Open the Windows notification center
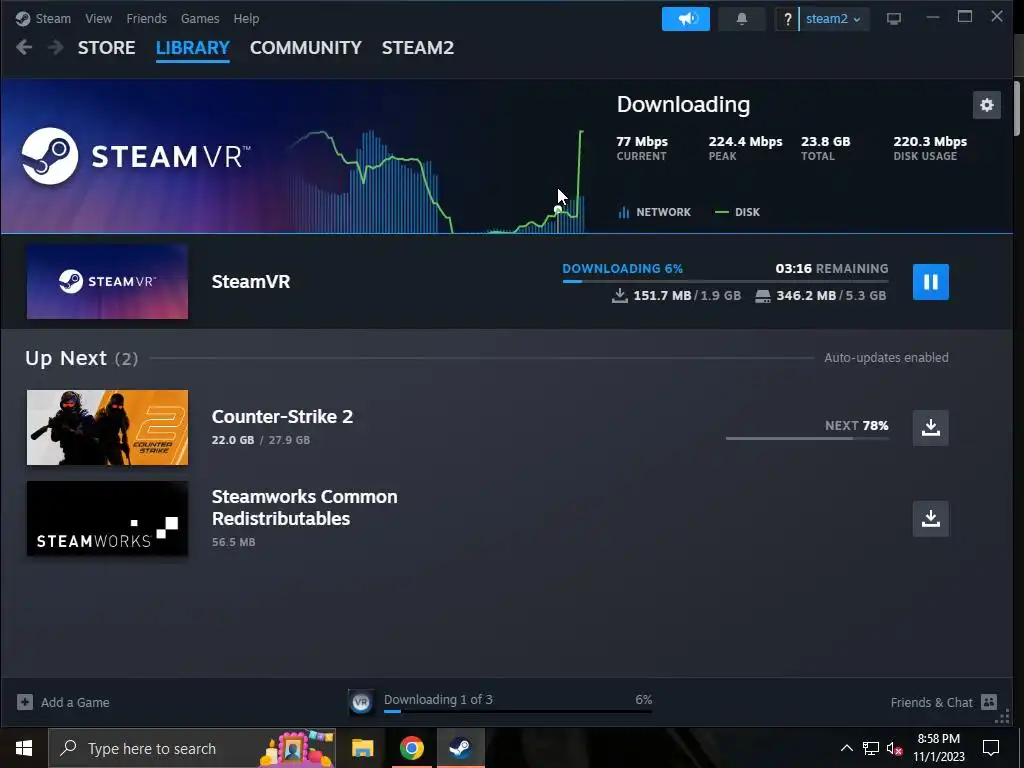The image size is (1024, 768). point(991,748)
